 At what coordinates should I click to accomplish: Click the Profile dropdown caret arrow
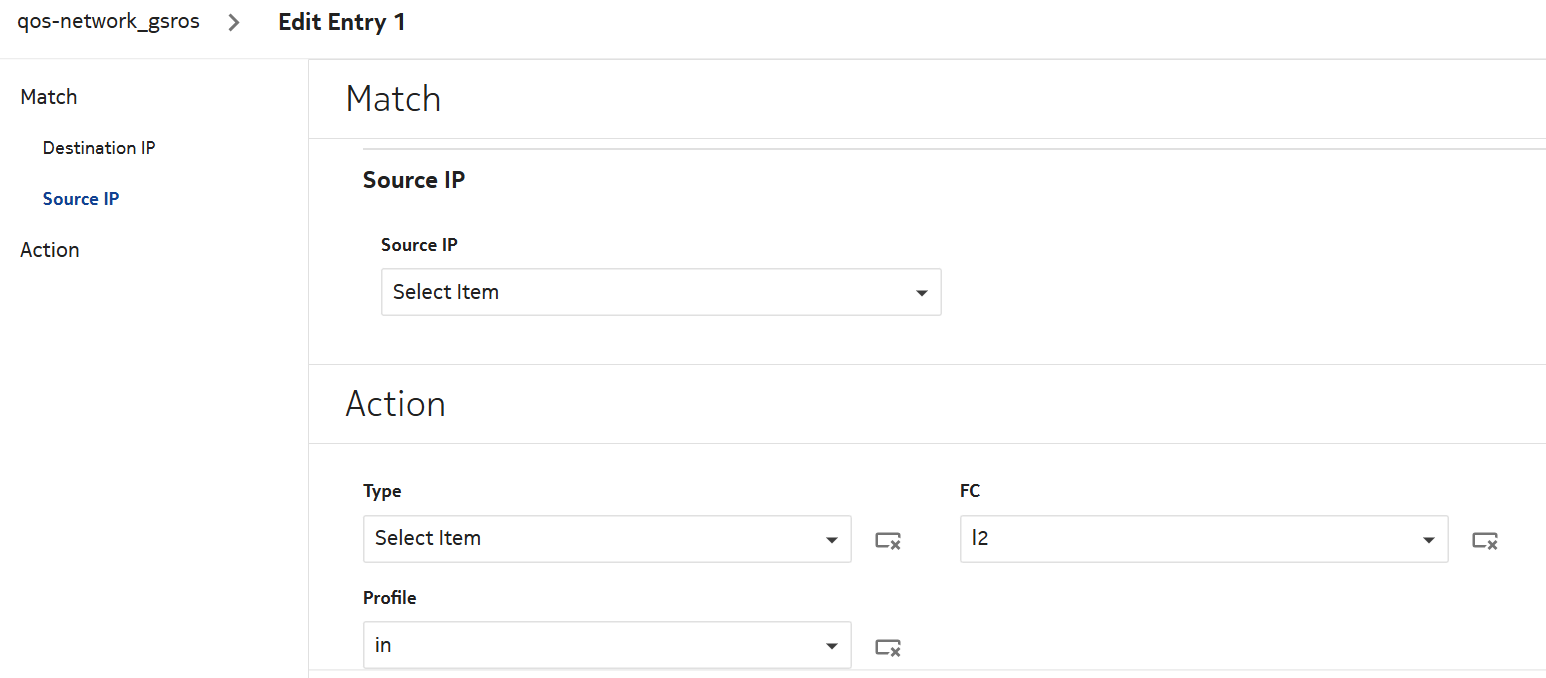[831, 646]
